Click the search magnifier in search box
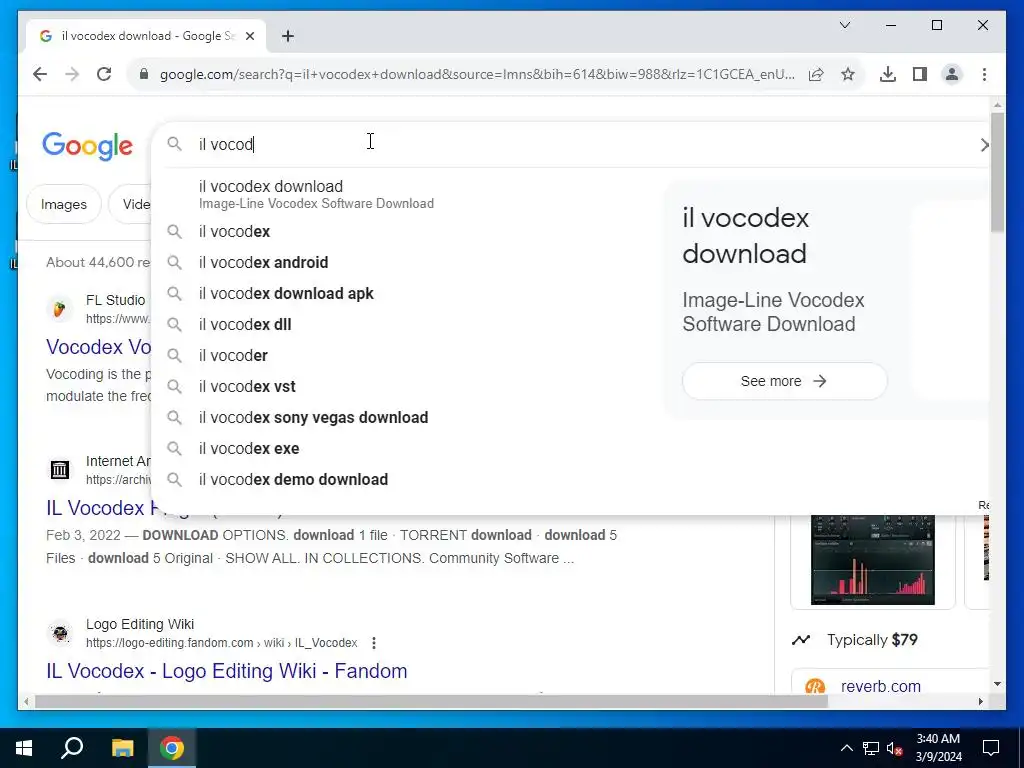1024x768 pixels. click(174, 144)
